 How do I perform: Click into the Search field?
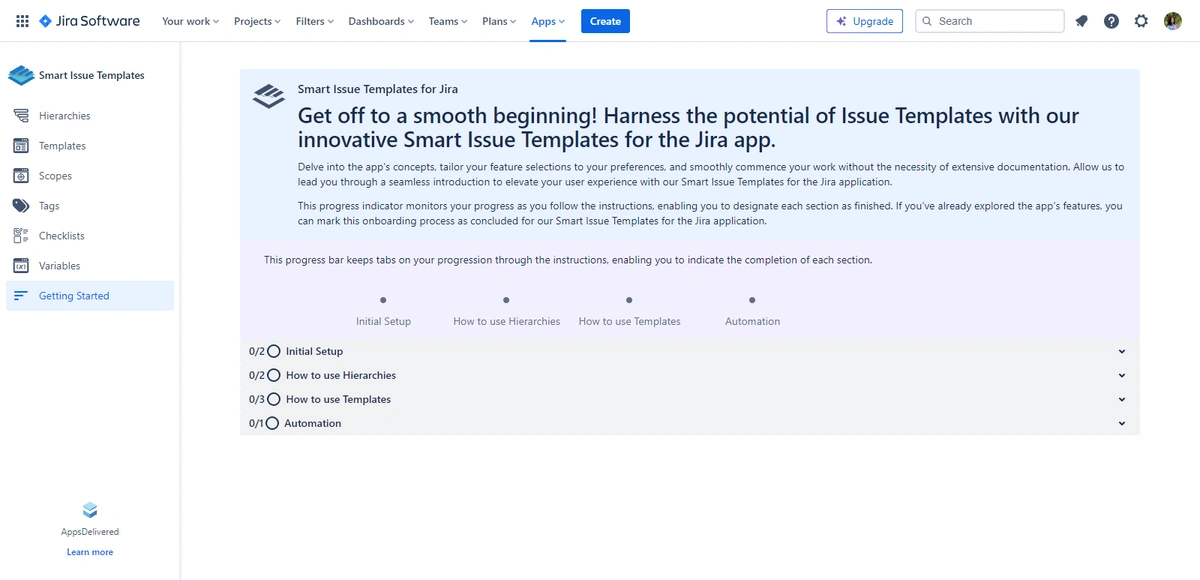pos(990,21)
